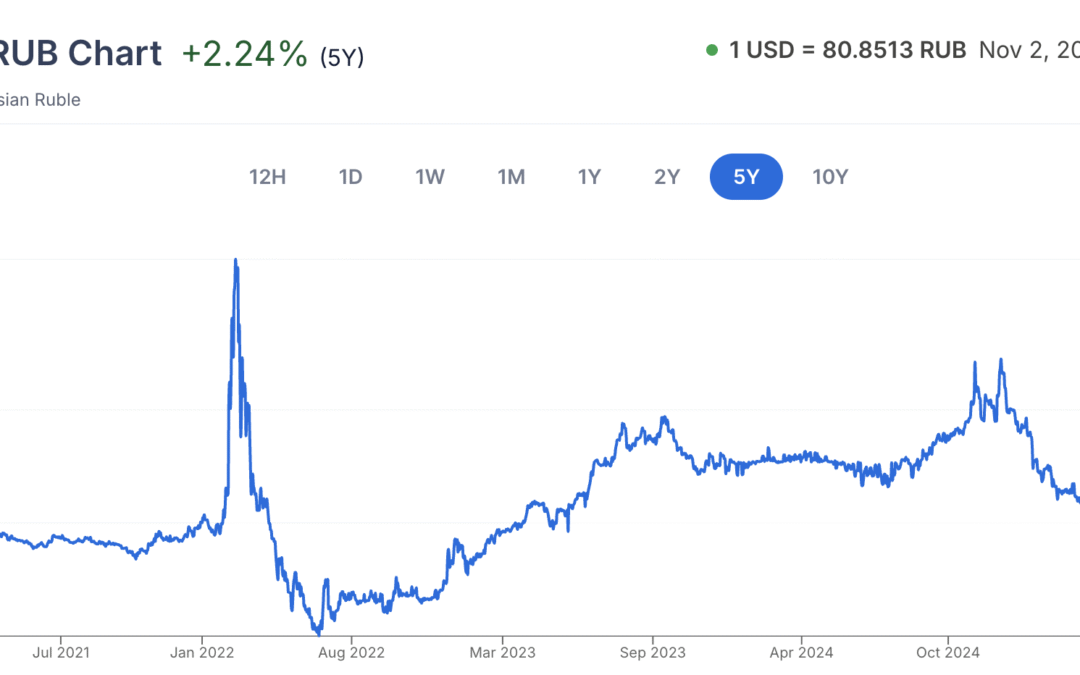Show the 1M chart range
The width and height of the screenshot is (1080, 675).
pos(511,177)
